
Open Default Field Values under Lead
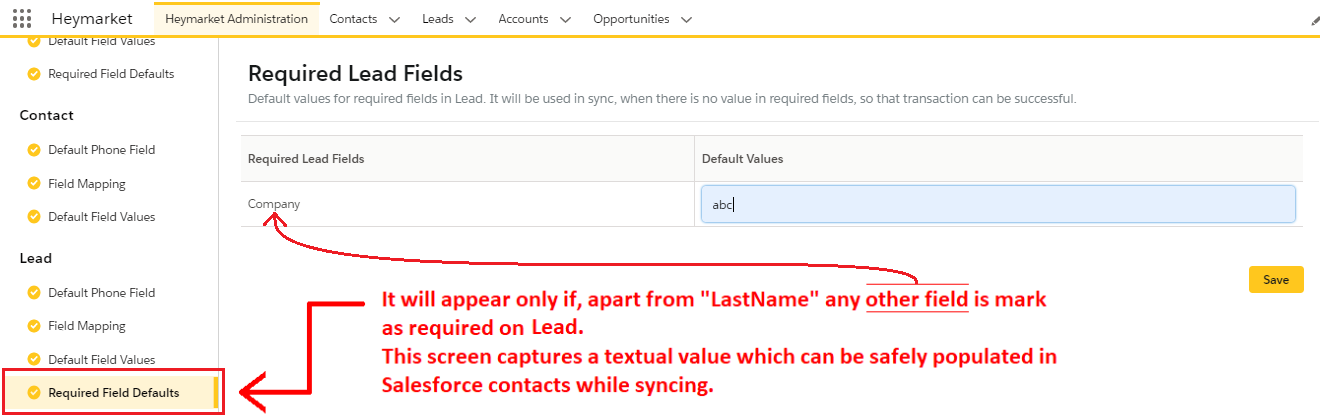(x=101, y=359)
